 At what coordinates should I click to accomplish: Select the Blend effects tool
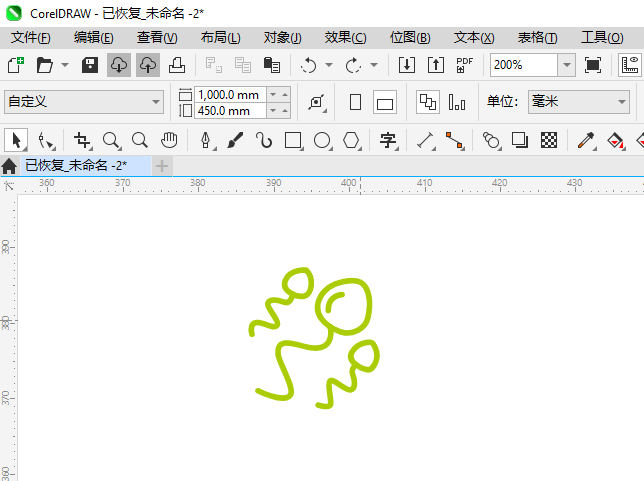tap(492, 140)
